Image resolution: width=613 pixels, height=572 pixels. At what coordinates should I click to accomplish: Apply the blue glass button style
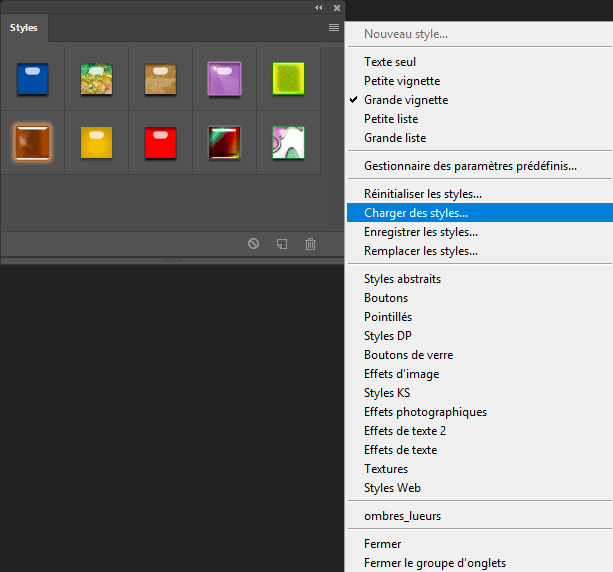(x=32, y=79)
